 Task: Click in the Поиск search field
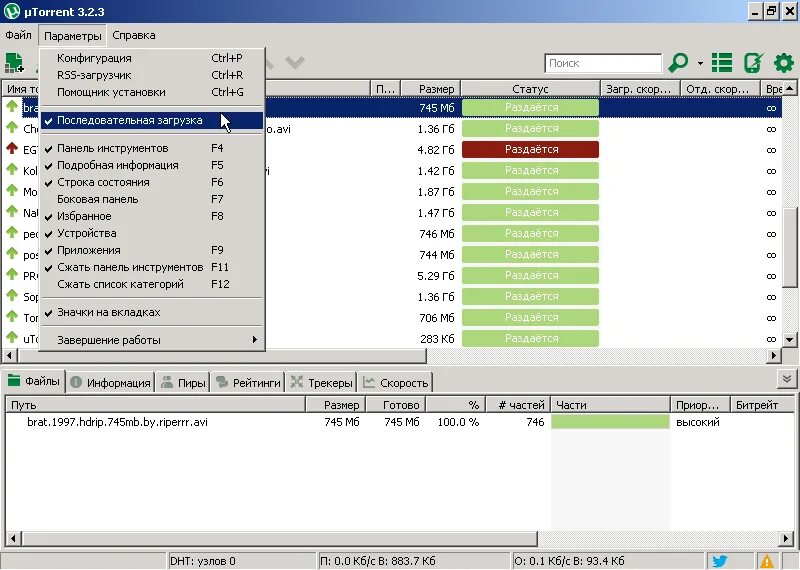(603, 63)
